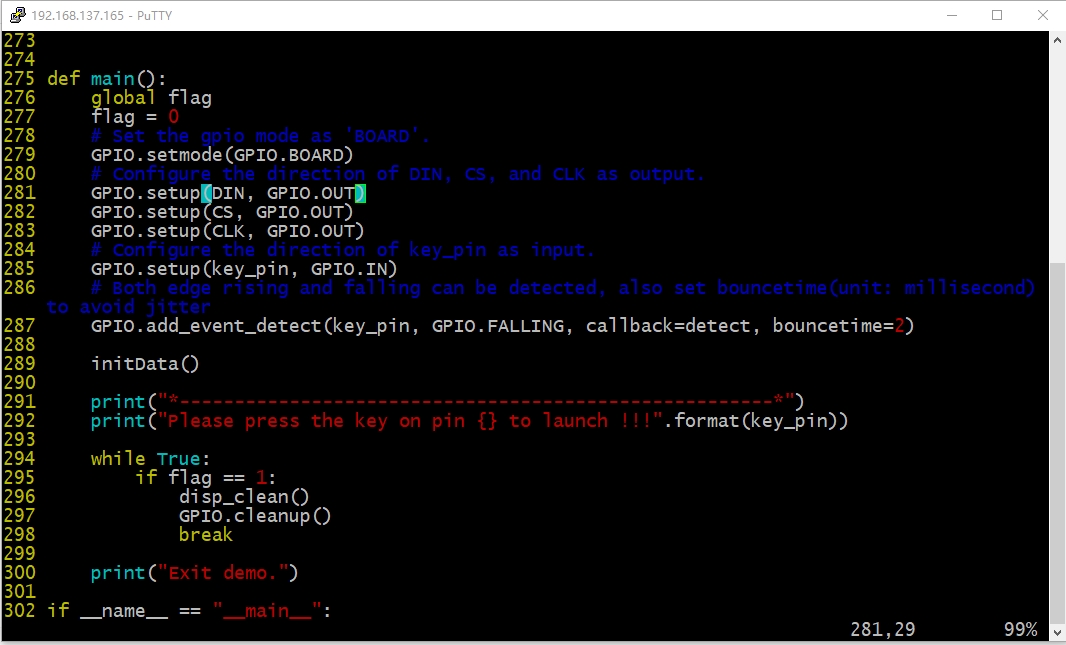This screenshot has width=1066, height=645.
Task: Click the comment about key_pin as input
Action: coord(343,250)
